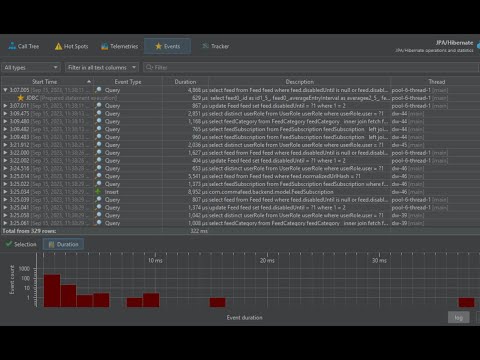This screenshot has height=360, width=480.
Task: Open the Telemetries tab
Action: pos(120,46)
